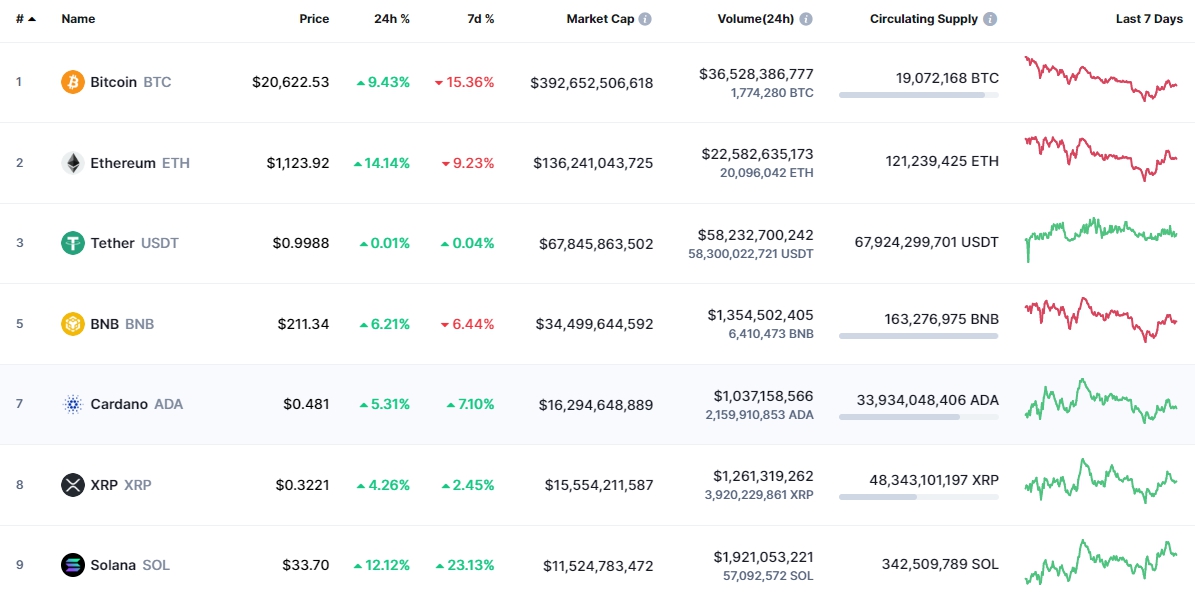The height and width of the screenshot is (600, 1195).
Task: Click the Ethereum coin logo
Action: [72, 162]
